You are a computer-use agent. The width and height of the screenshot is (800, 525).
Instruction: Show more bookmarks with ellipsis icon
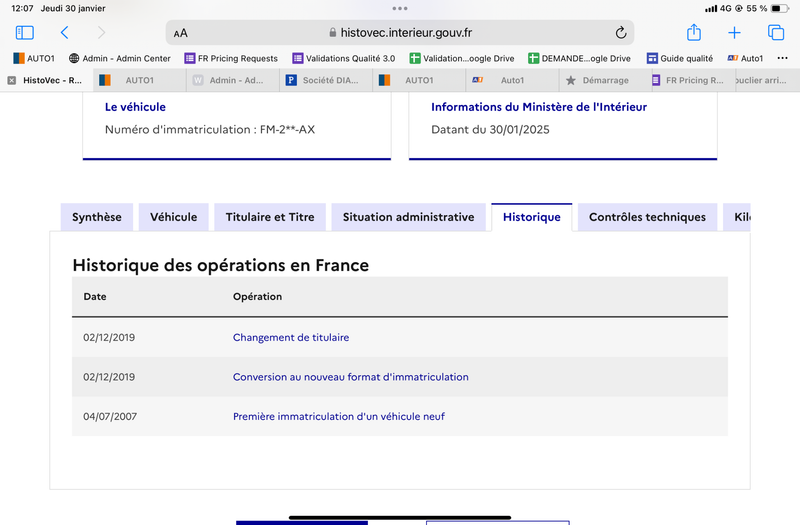point(782,58)
